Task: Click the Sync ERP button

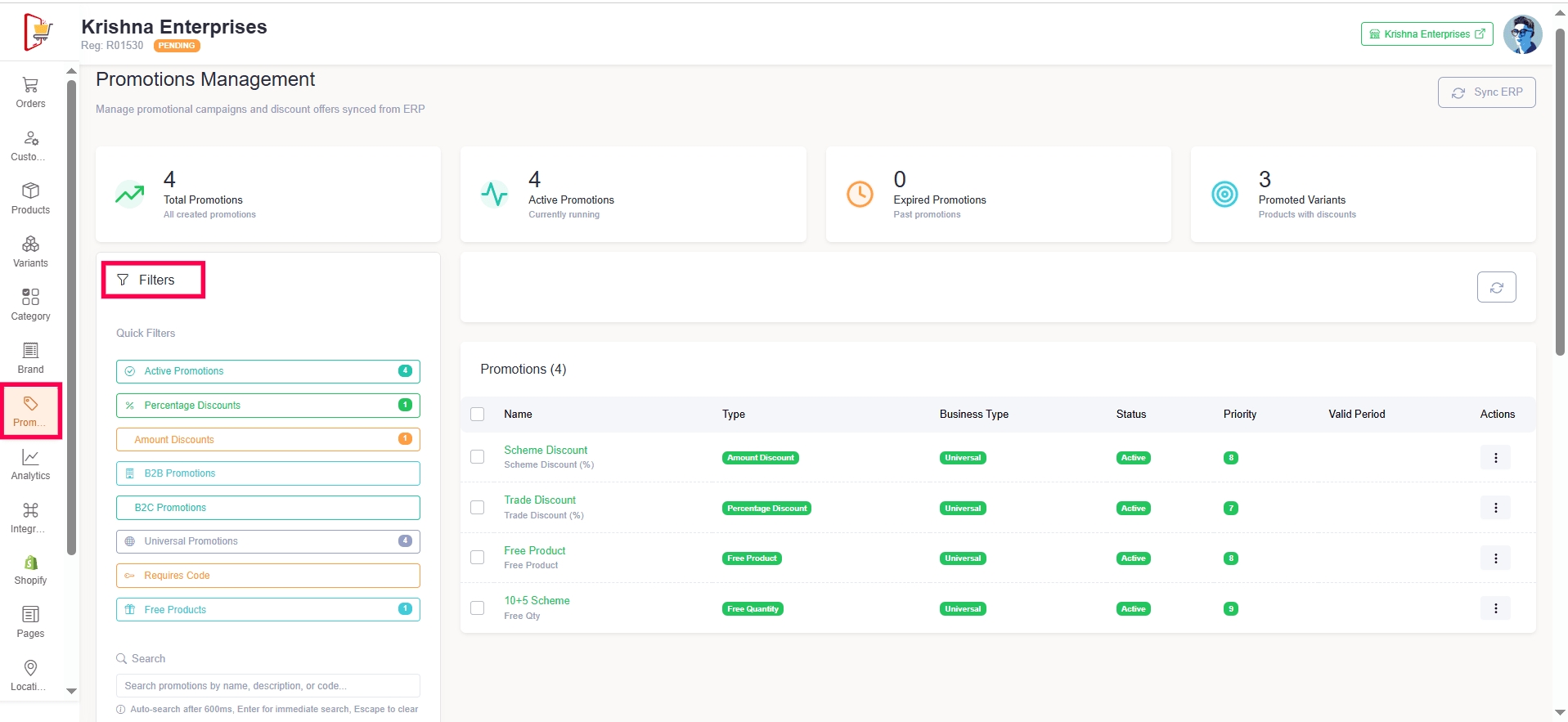Action: (1486, 92)
